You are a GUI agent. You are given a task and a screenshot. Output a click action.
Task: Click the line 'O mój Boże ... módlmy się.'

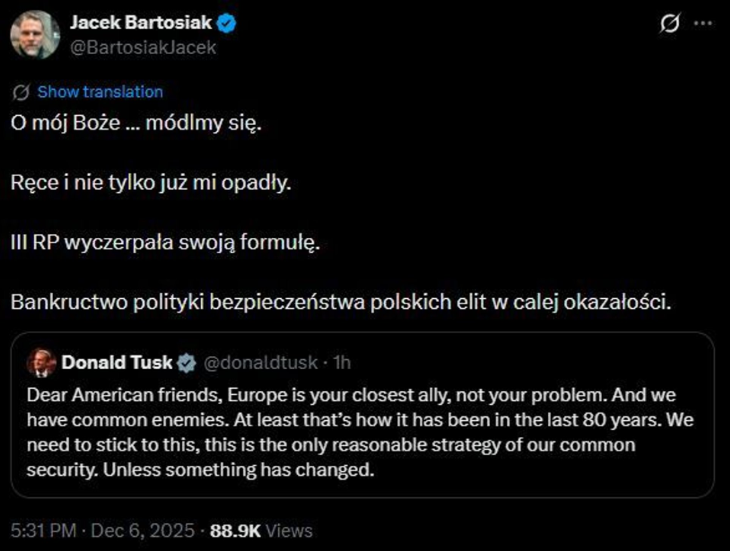(139, 128)
